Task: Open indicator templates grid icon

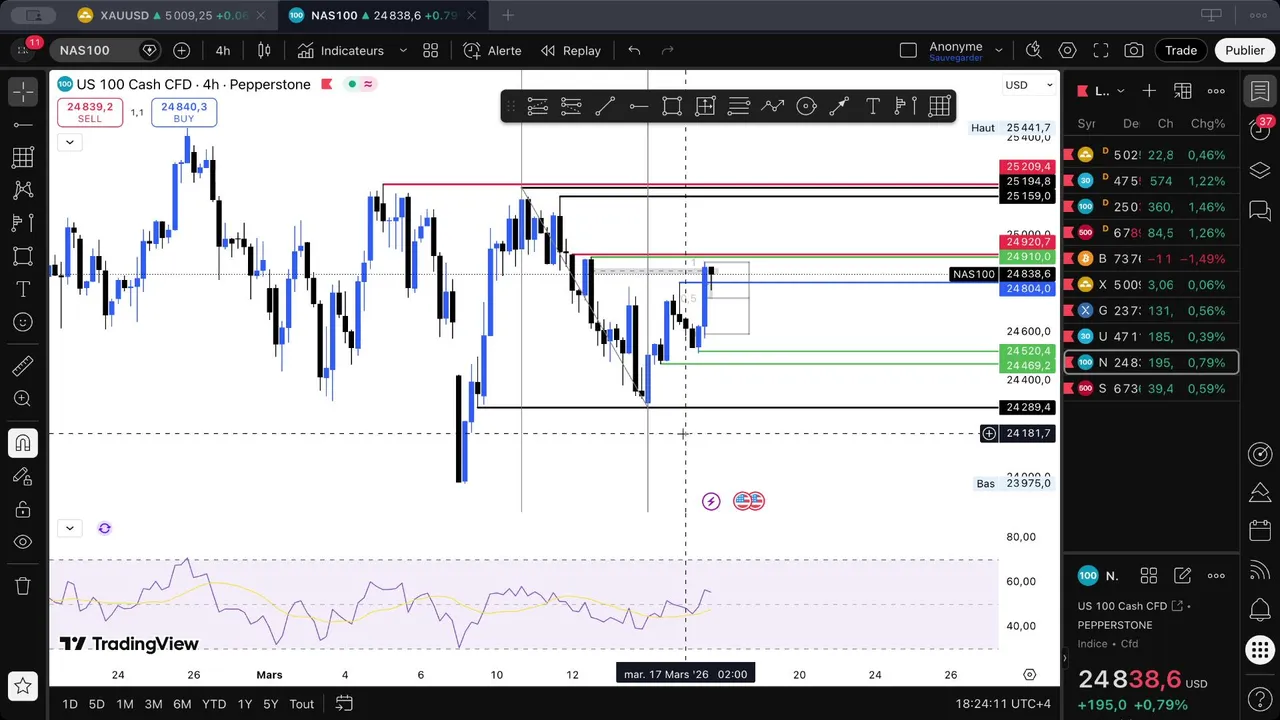Action: tap(431, 50)
